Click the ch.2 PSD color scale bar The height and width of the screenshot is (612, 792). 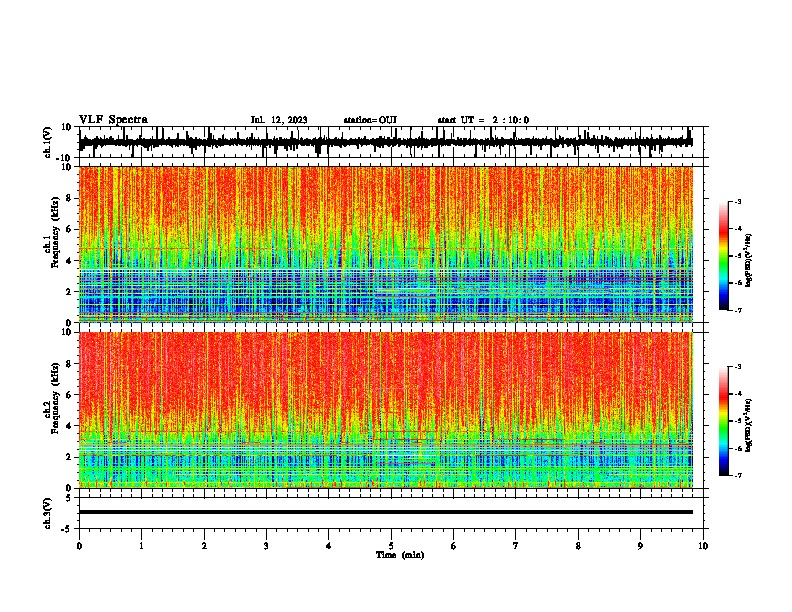723,421
